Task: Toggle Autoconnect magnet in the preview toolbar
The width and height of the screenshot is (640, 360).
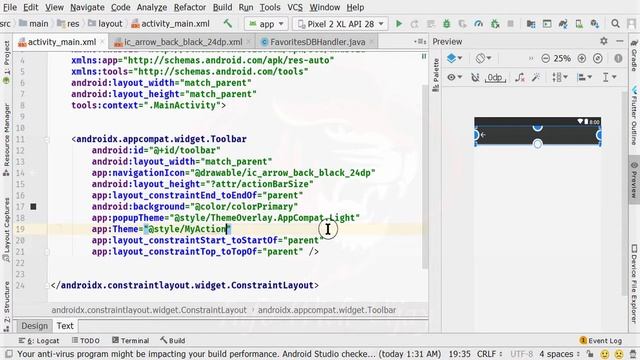Action: coord(475,77)
